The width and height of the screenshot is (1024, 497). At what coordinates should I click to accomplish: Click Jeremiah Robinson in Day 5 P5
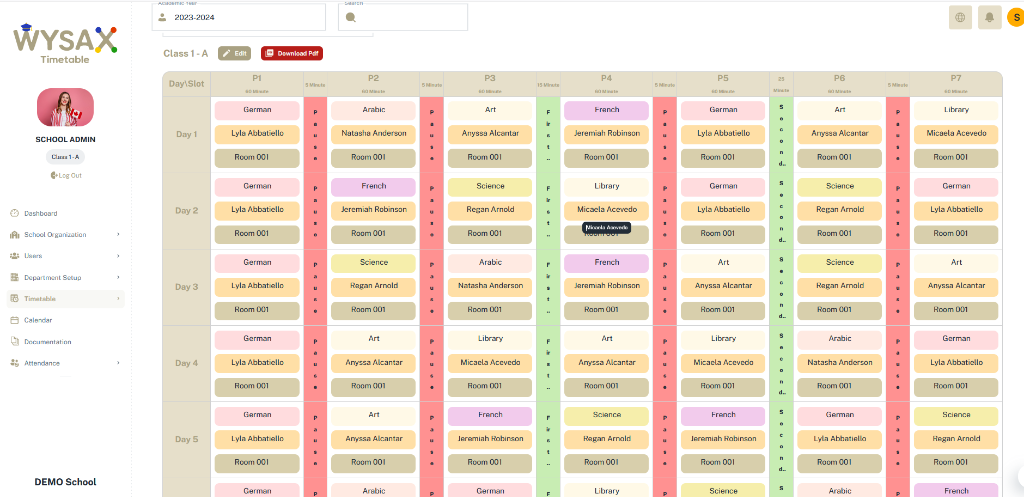[x=724, y=440]
